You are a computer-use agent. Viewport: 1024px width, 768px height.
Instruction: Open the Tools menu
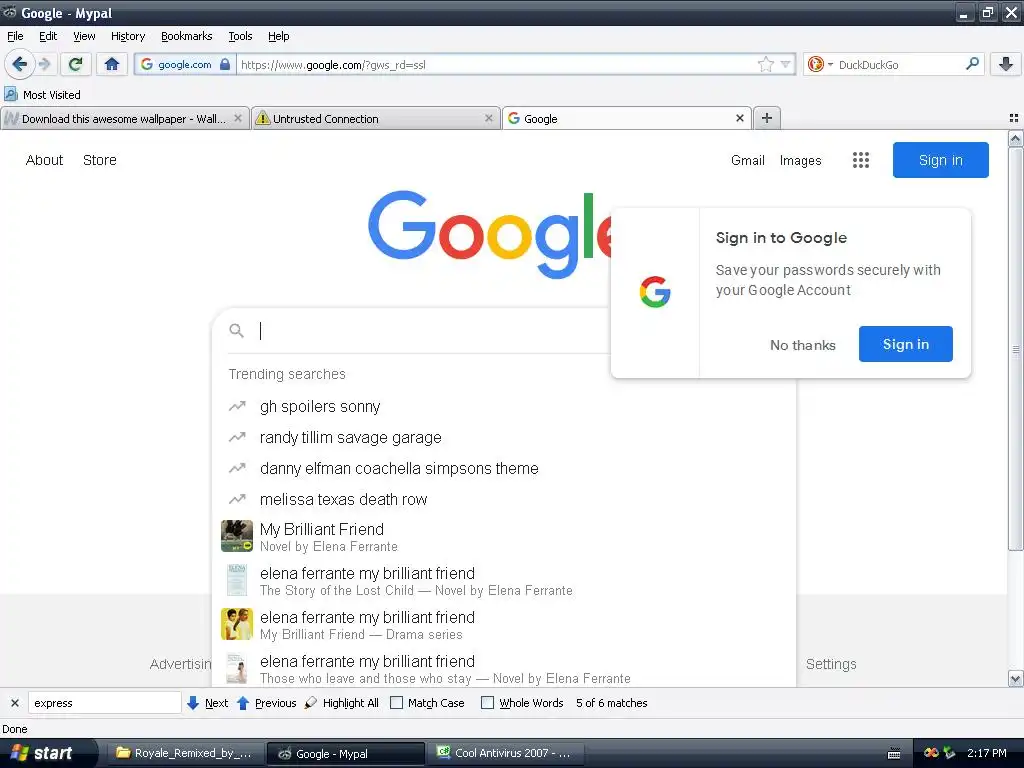[x=240, y=36]
